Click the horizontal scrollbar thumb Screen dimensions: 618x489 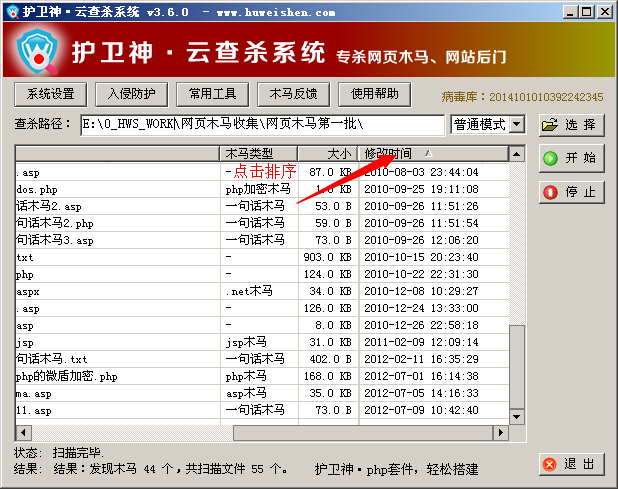(363, 432)
